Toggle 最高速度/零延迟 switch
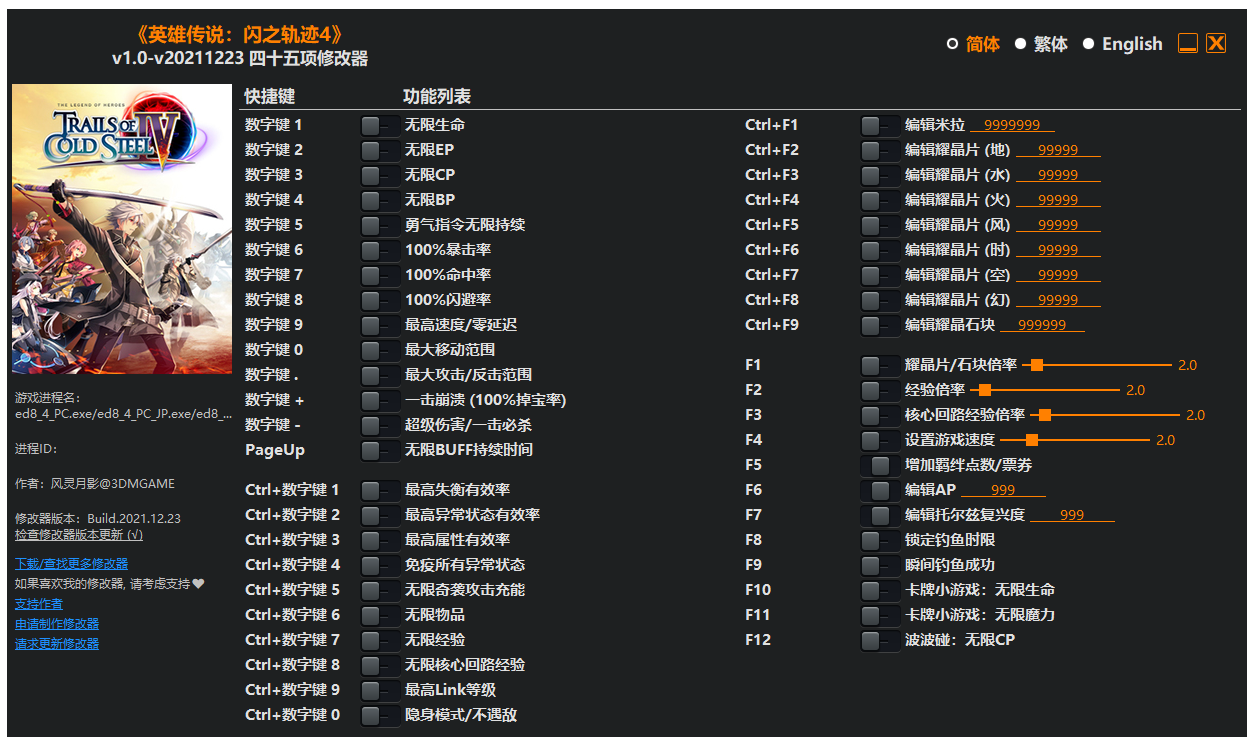The width and height of the screenshot is (1254, 737). tap(380, 325)
